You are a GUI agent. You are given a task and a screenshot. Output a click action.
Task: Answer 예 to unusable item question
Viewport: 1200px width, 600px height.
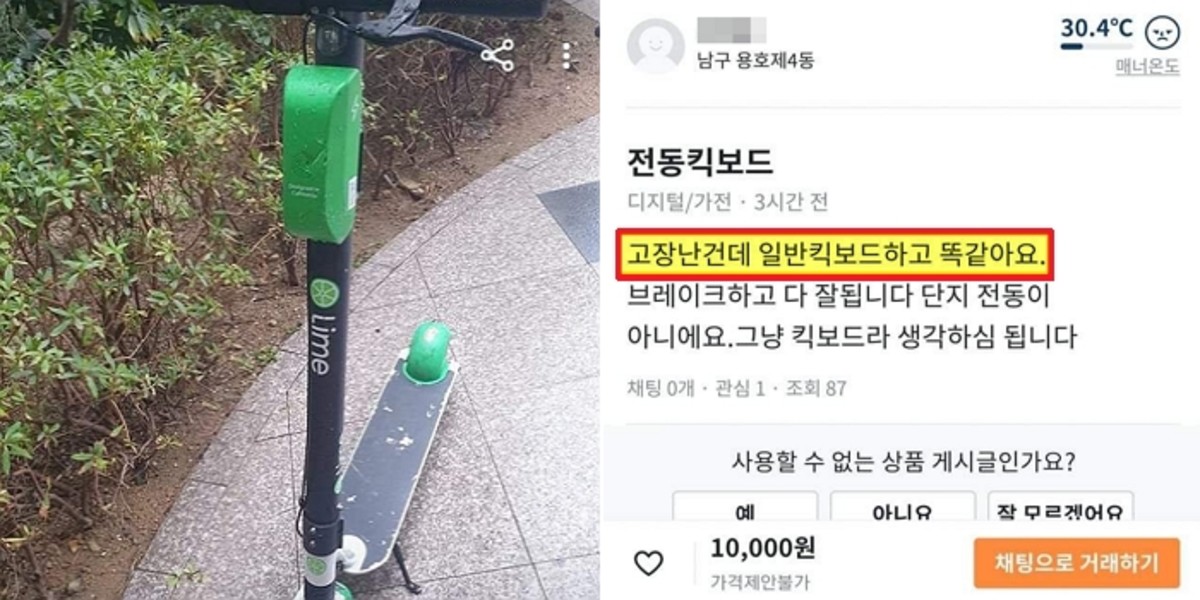point(745,508)
